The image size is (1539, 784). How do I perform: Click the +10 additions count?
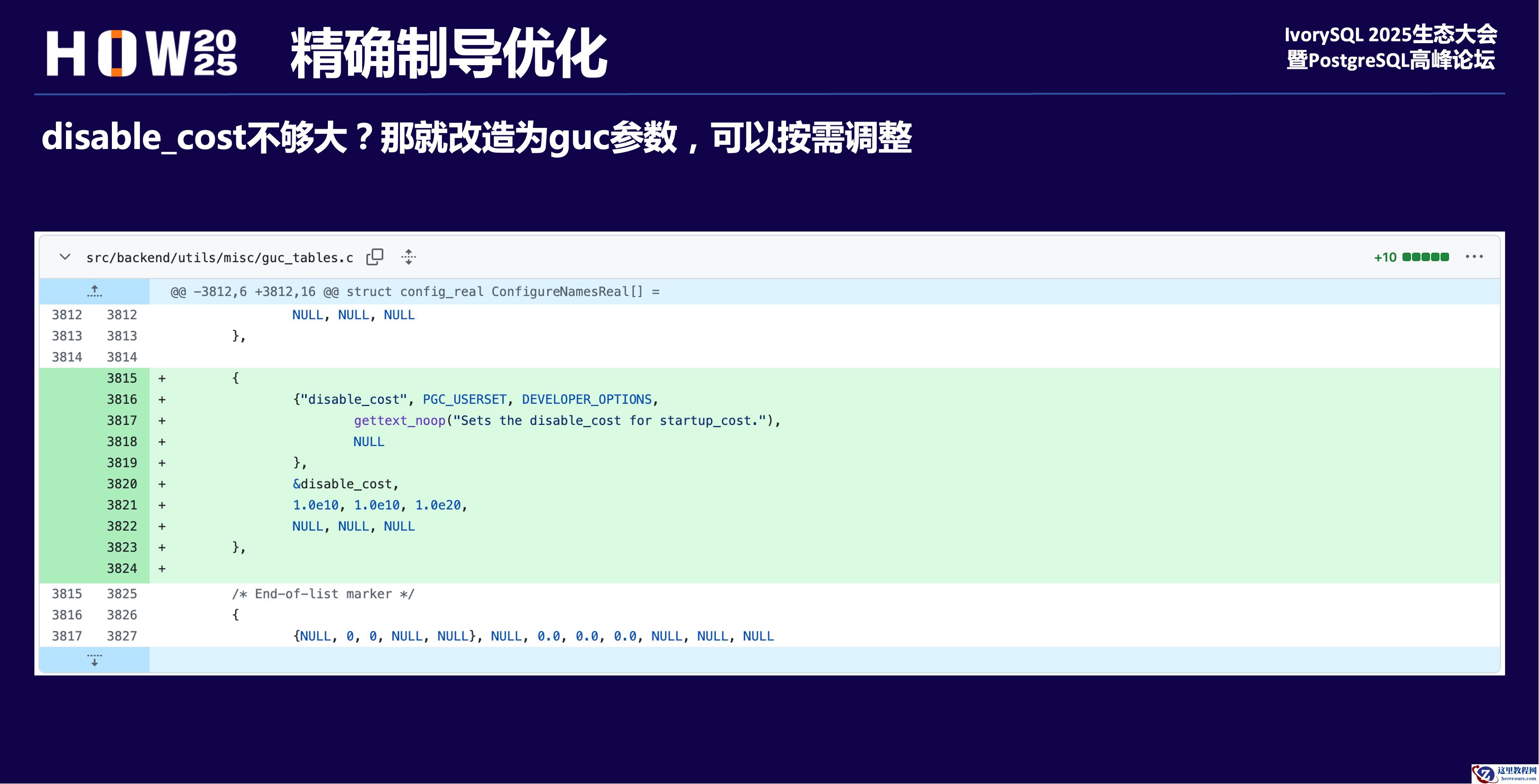pyautogui.click(x=1385, y=257)
